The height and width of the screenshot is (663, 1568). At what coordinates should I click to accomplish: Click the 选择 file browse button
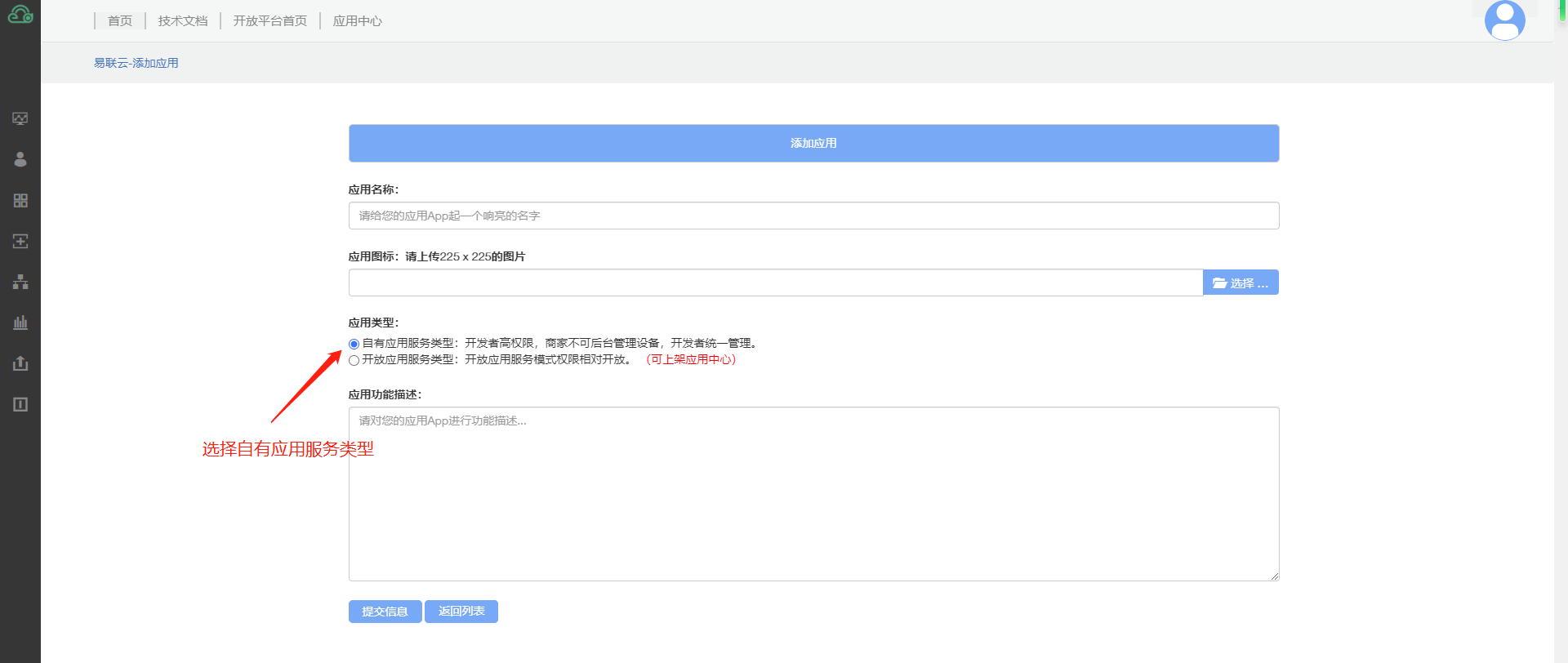(1240, 283)
